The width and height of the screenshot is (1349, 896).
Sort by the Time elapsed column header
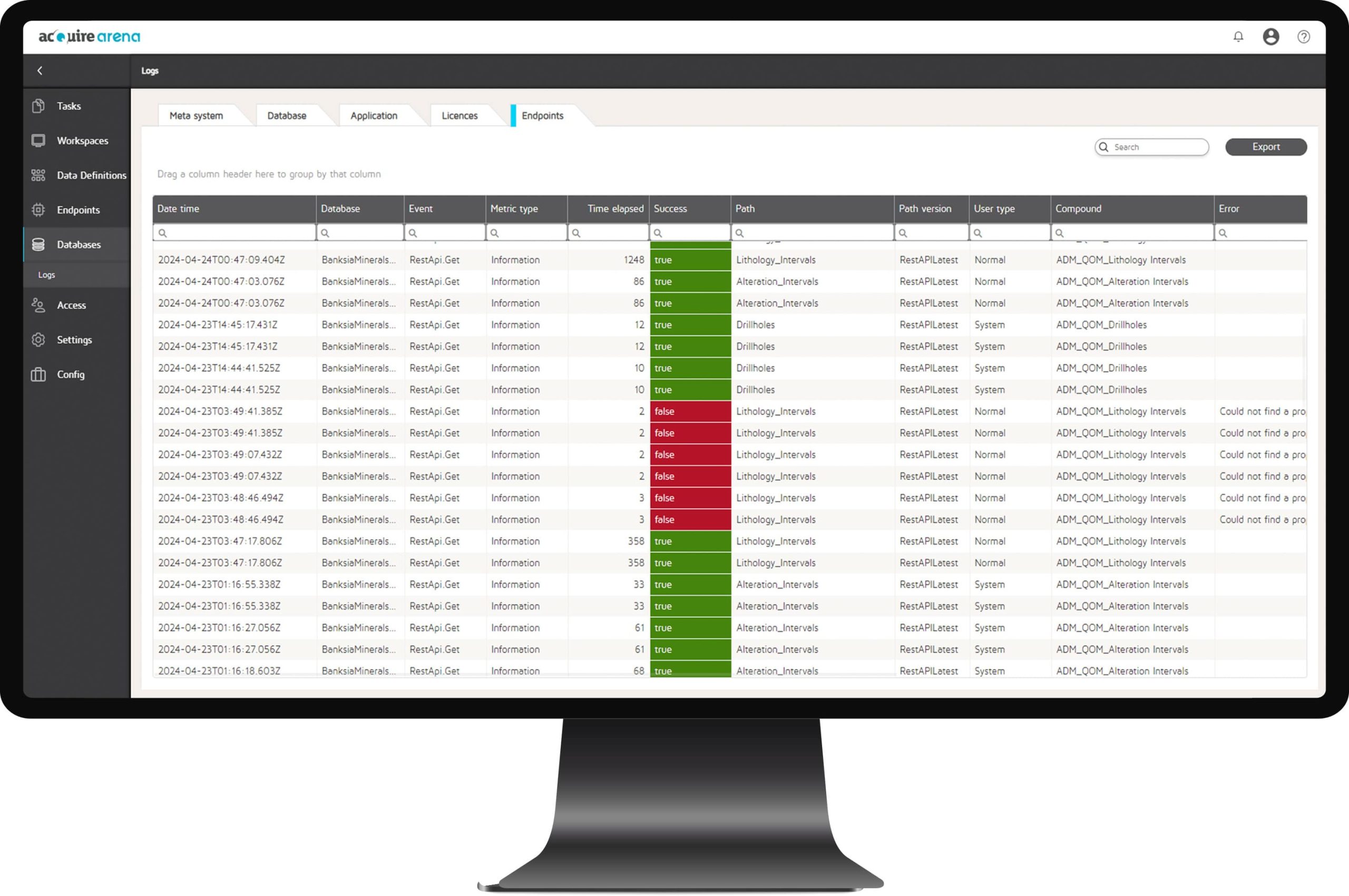(614, 209)
